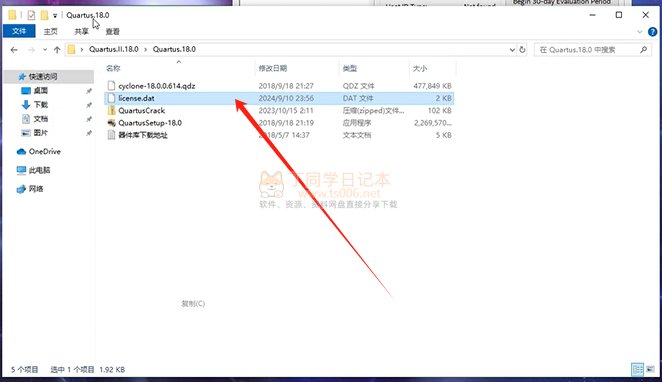Screen dimensions: 662x382
Task: Select the license.dat file name
Action: (x=136, y=98)
